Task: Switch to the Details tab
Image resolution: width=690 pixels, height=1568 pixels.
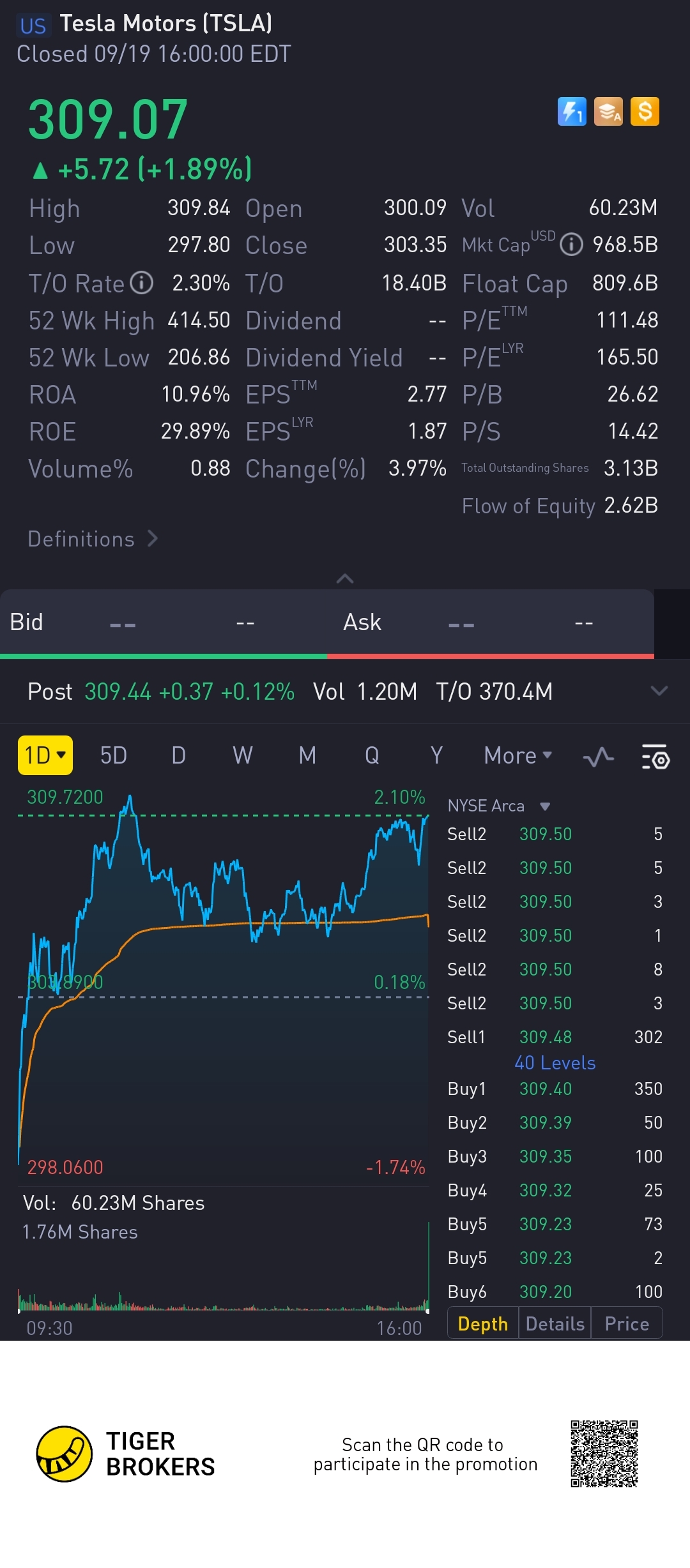Action: pyautogui.click(x=555, y=1324)
